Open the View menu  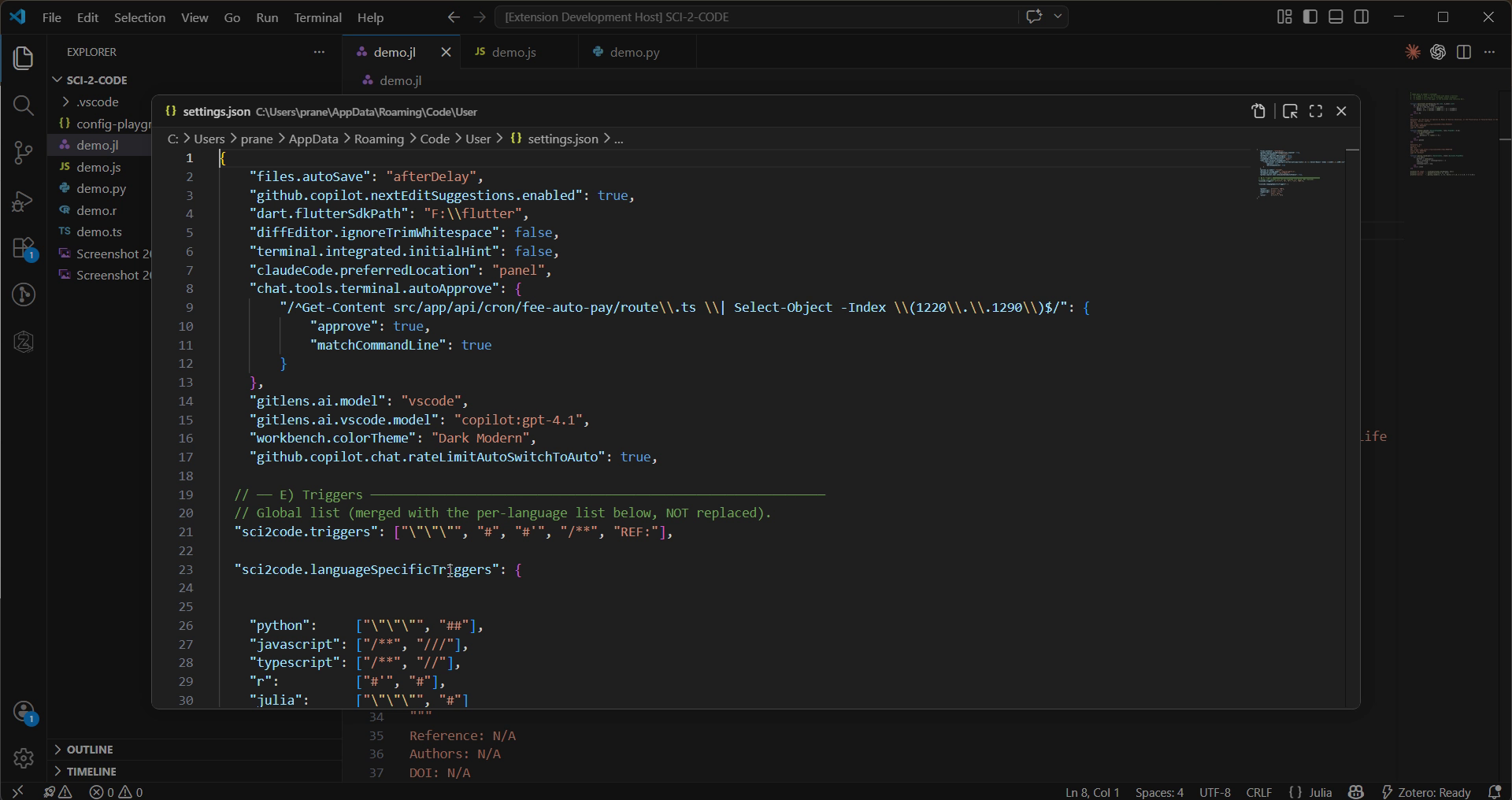195,17
